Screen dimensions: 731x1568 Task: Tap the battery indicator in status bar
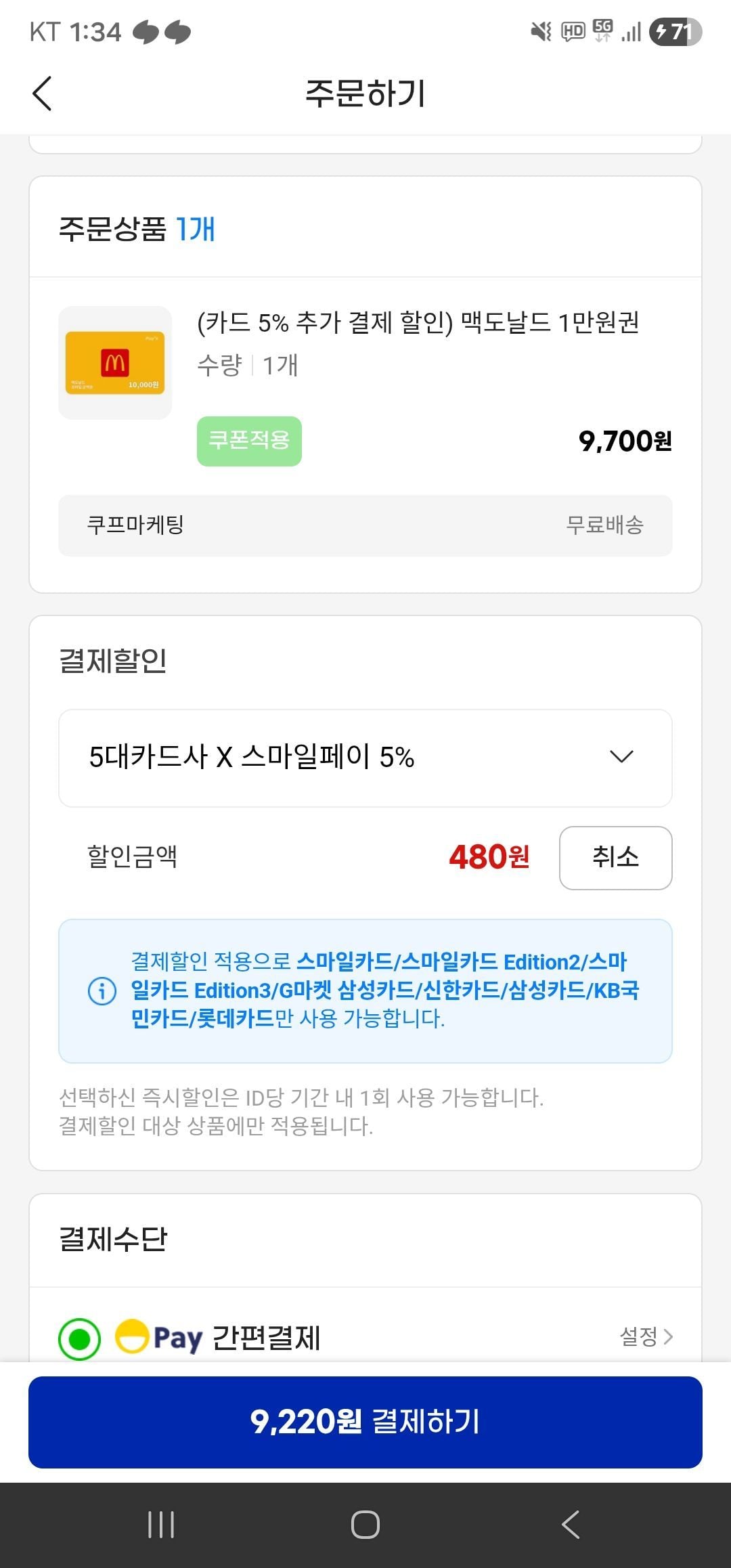(x=675, y=32)
